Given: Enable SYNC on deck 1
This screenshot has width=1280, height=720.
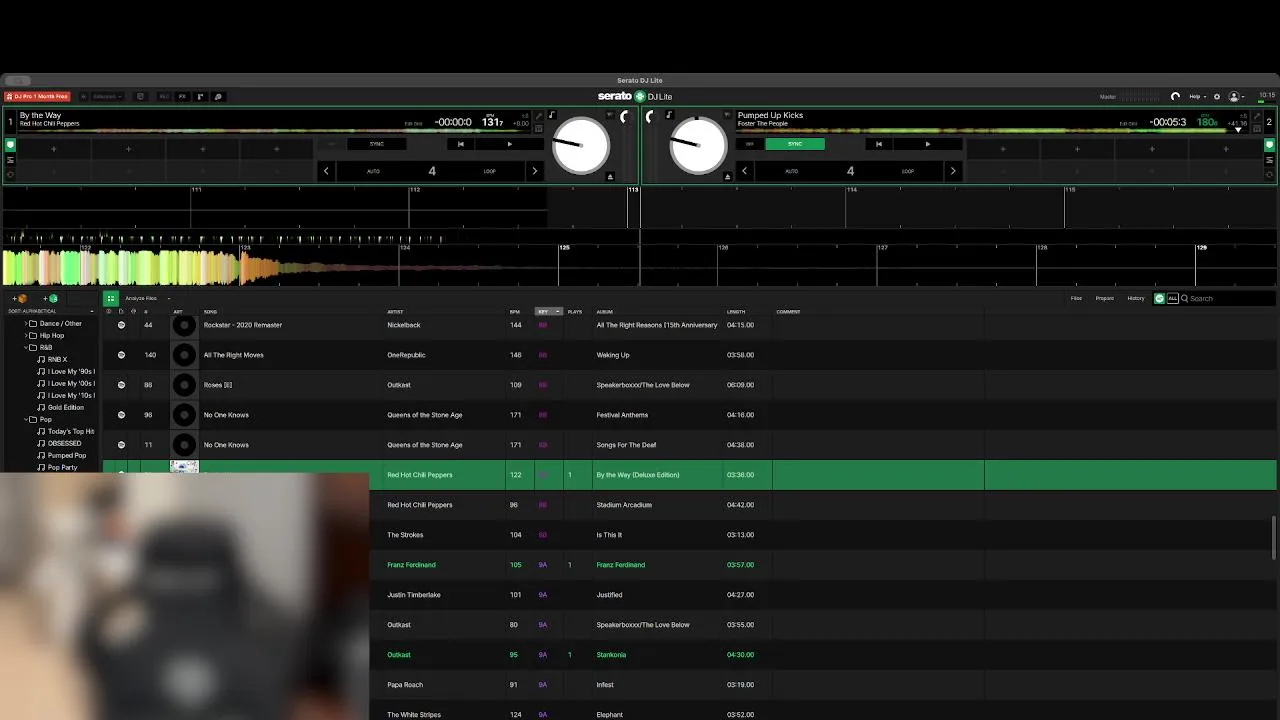Looking at the screenshot, I should tap(377, 144).
